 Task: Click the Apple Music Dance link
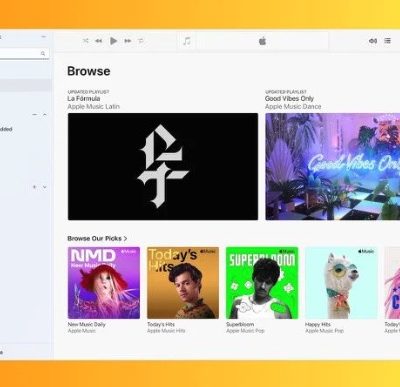tap(293, 107)
